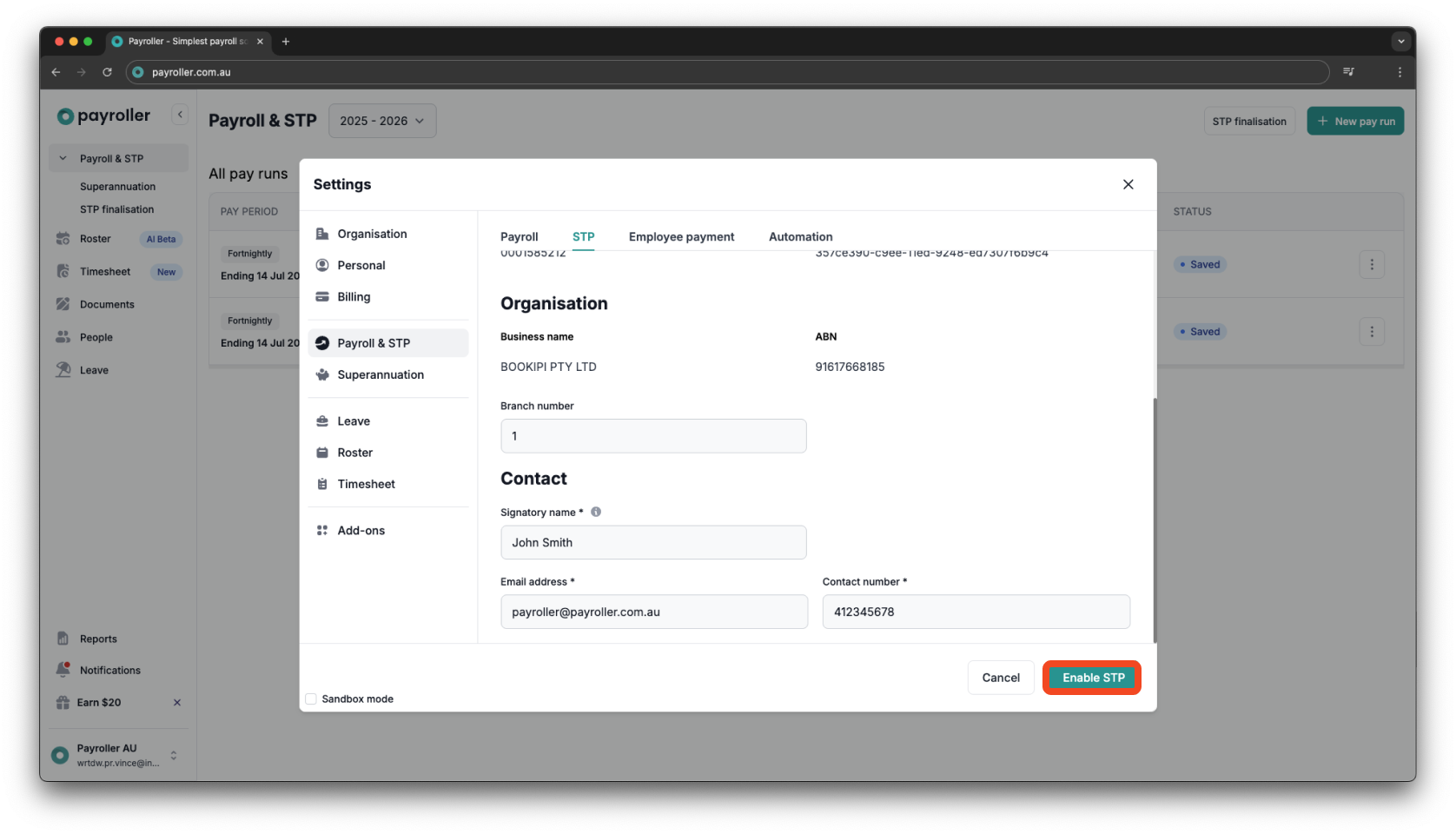1456x834 pixels.
Task: Click the Documents icon in main sidebar
Action: click(63, 305)
